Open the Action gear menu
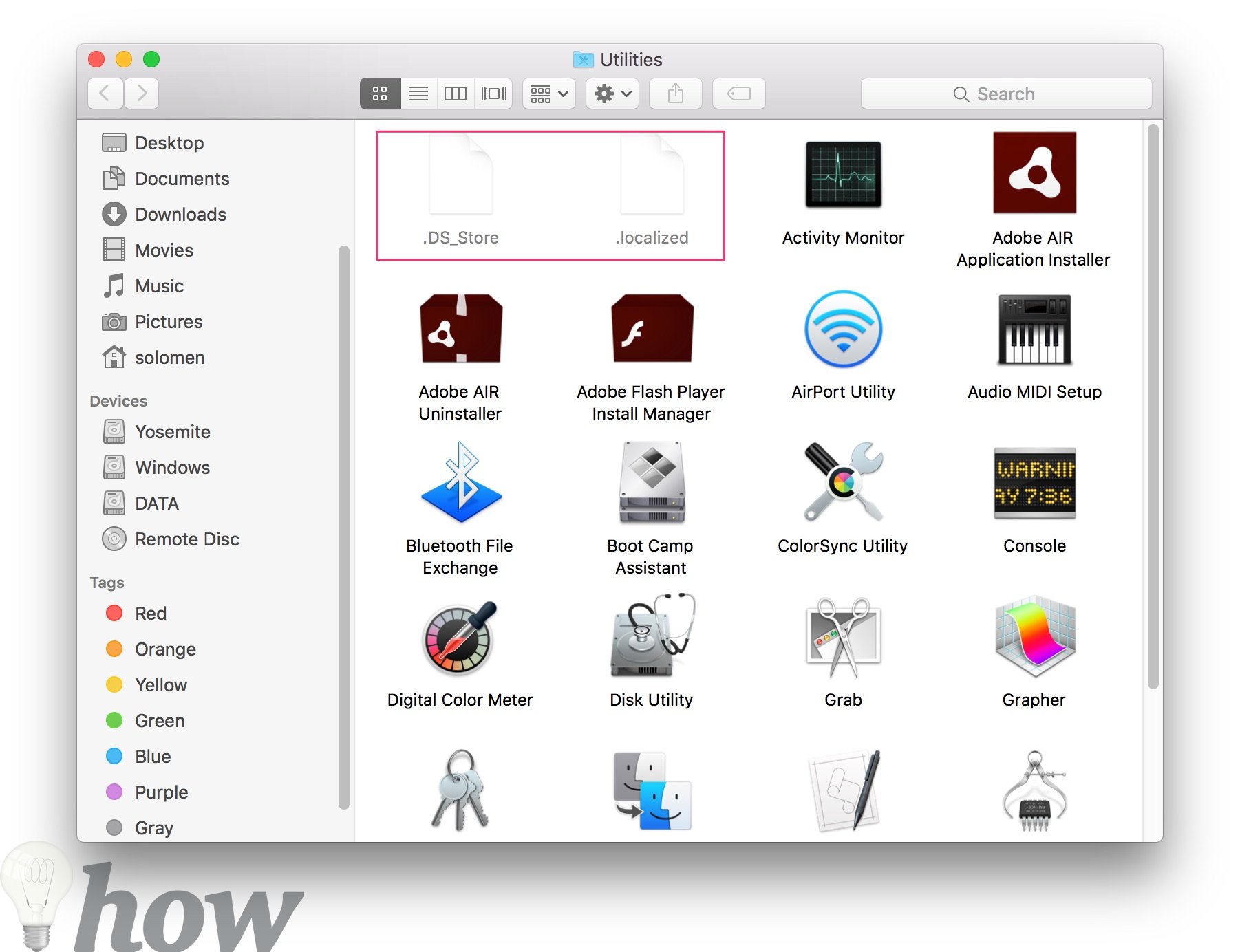Screen dimensions: 1240x952 pyautogui.click(x=612, y=94)
